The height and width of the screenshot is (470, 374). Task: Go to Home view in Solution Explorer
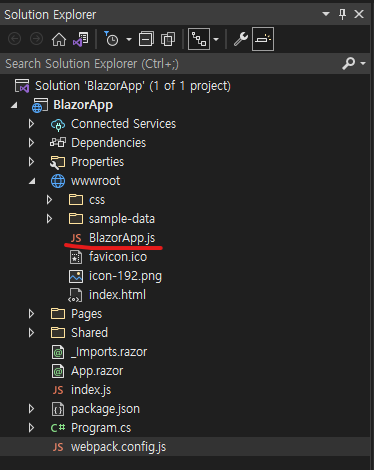59,39
